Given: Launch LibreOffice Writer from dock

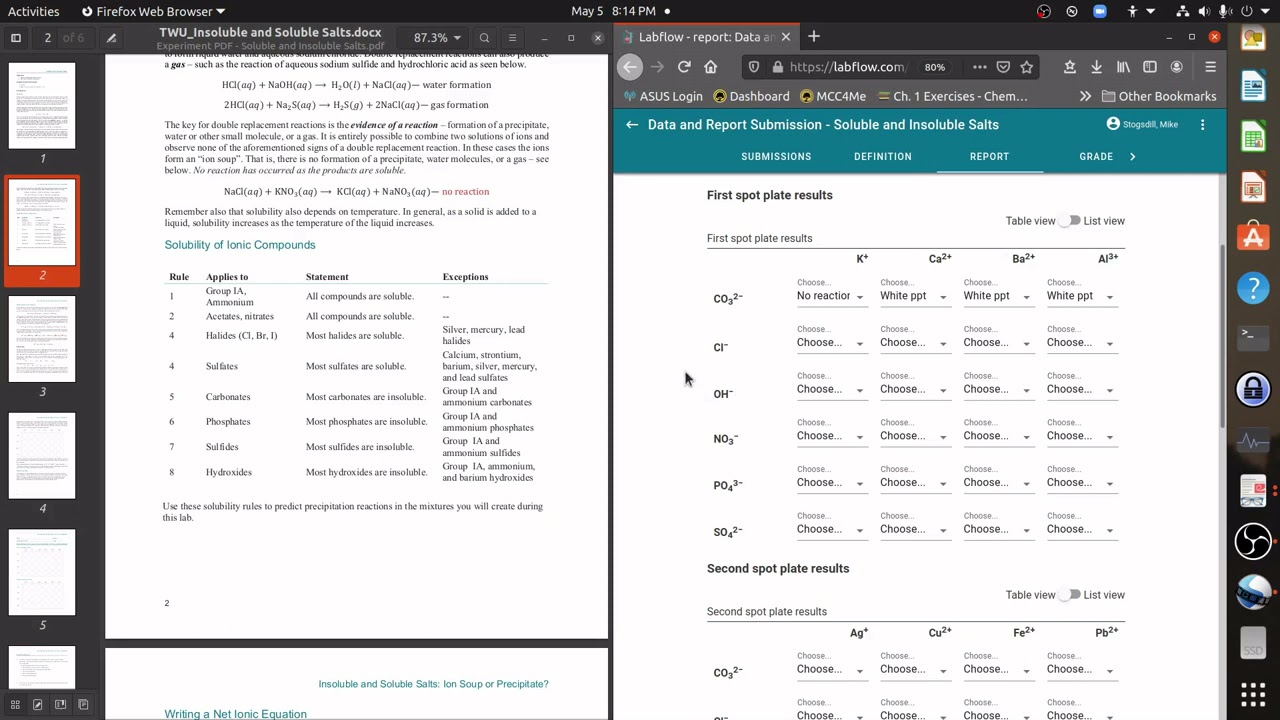Looking at the screenshot, I should click(1253, 87).
